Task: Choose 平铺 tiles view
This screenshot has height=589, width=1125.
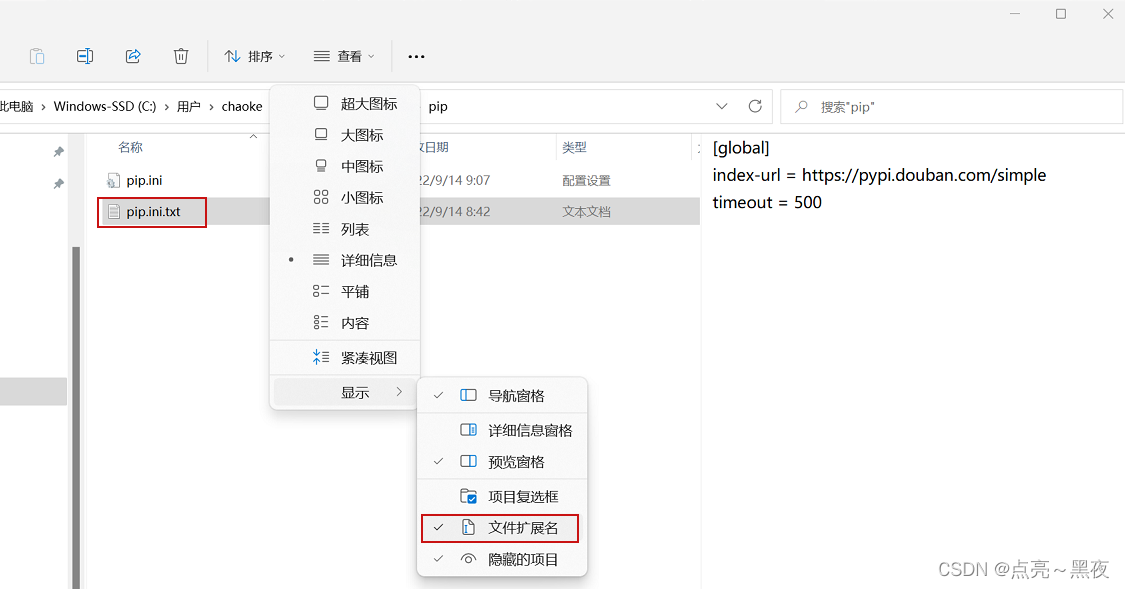Action: [345, 291]
